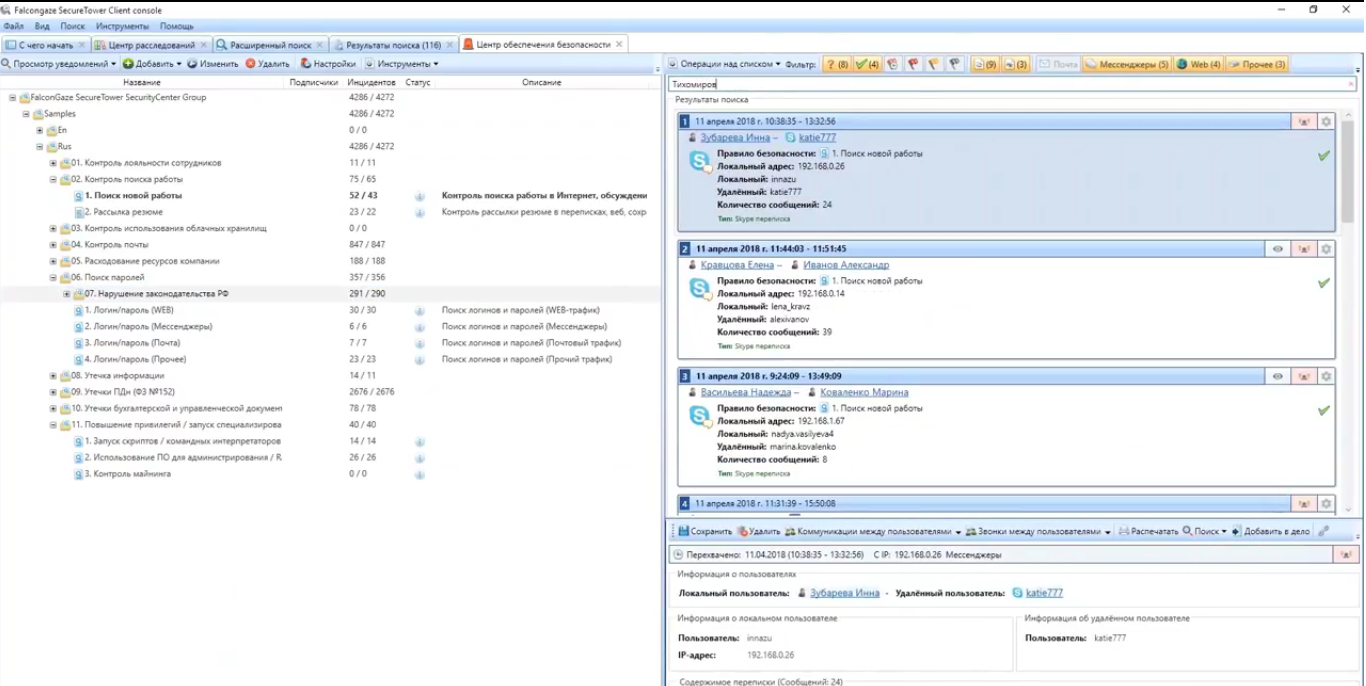Toggle the Почта filter
The height and width of the screenshot is (686, 1366).
(x=1058, y=64)
